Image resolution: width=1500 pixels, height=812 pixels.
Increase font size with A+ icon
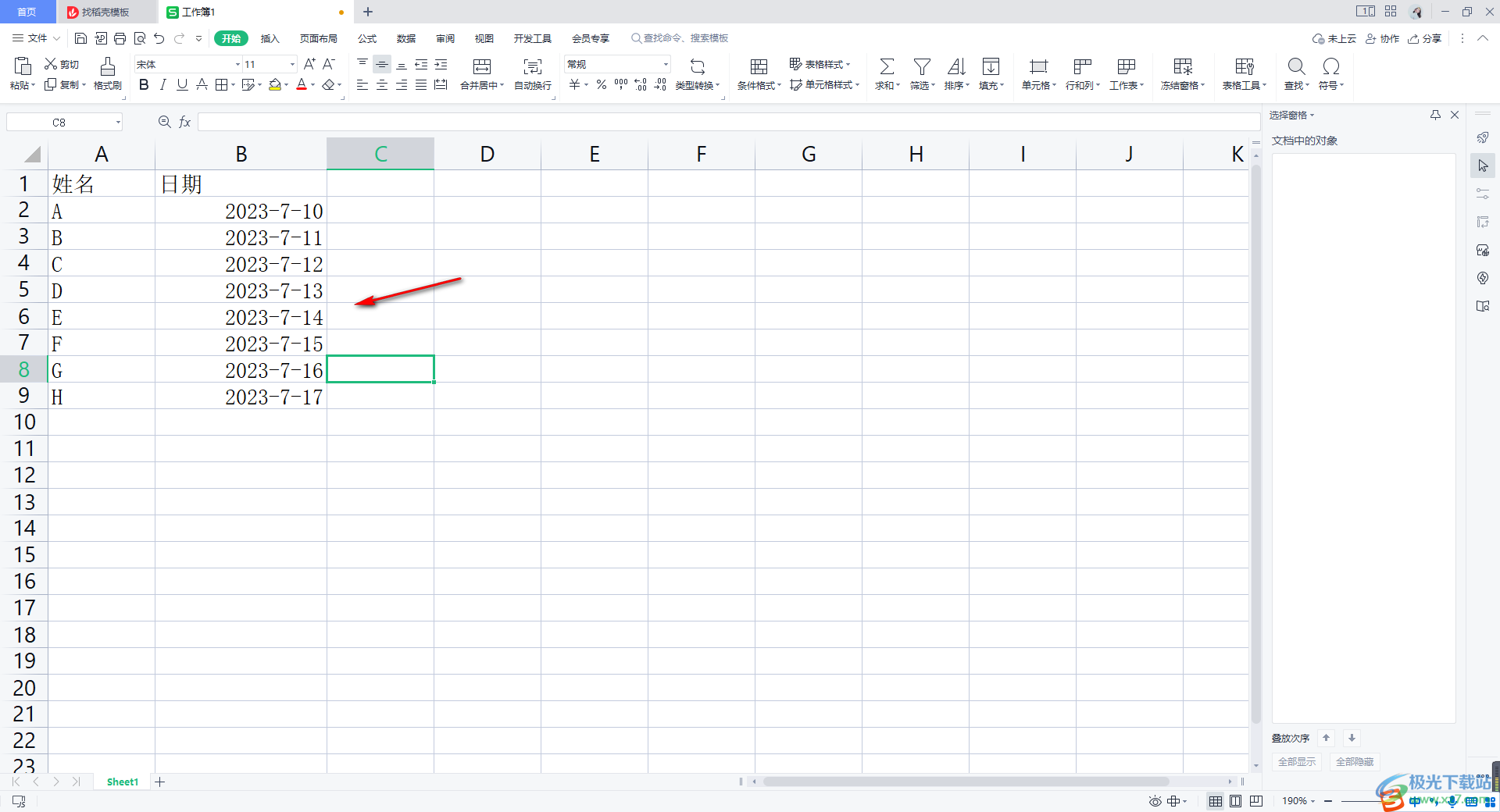coord(310,64)
